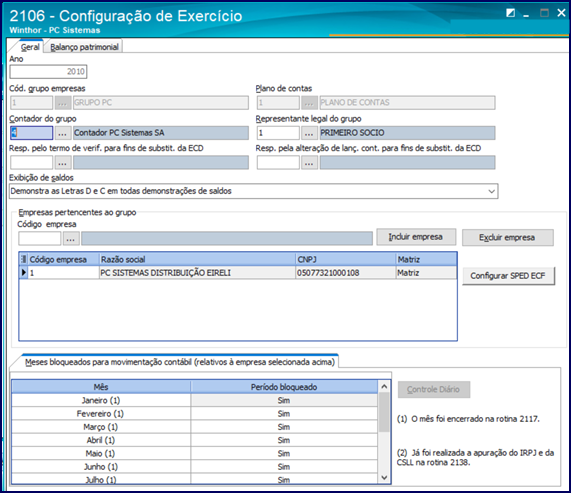Click the months table scroll down arrow

(x=384, y=477)
